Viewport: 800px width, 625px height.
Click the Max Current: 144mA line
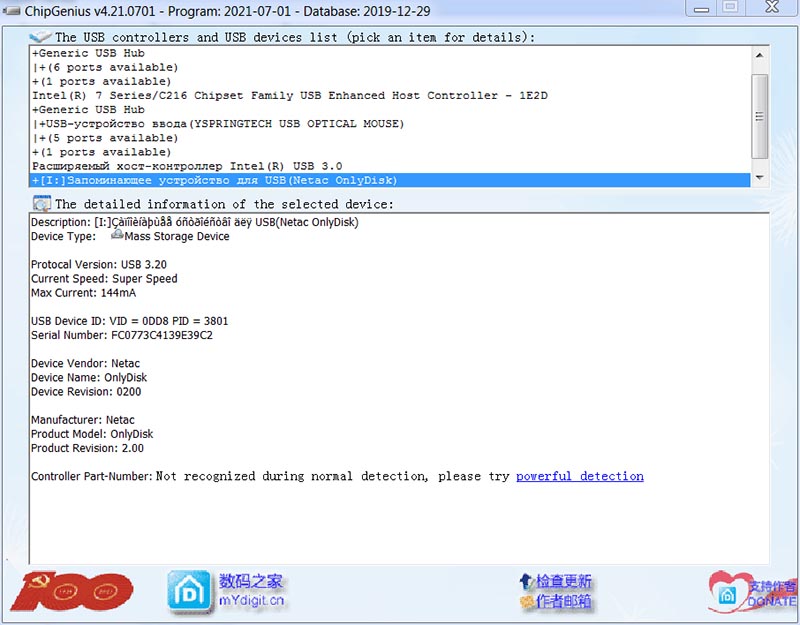(x=83, y=293)
